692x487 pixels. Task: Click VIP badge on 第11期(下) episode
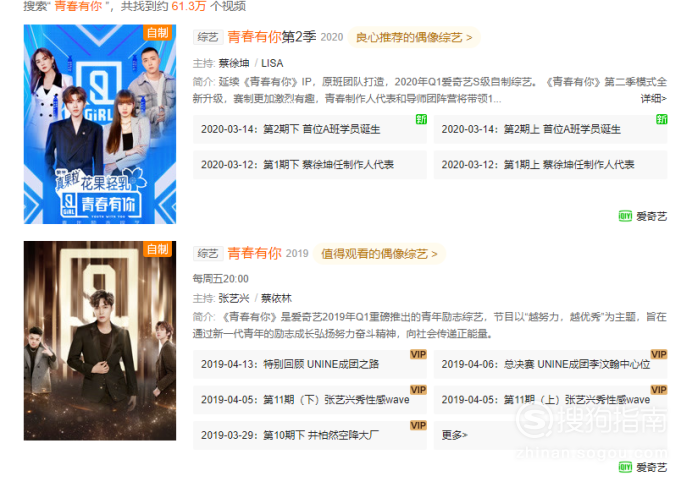[x=418, y=390]
